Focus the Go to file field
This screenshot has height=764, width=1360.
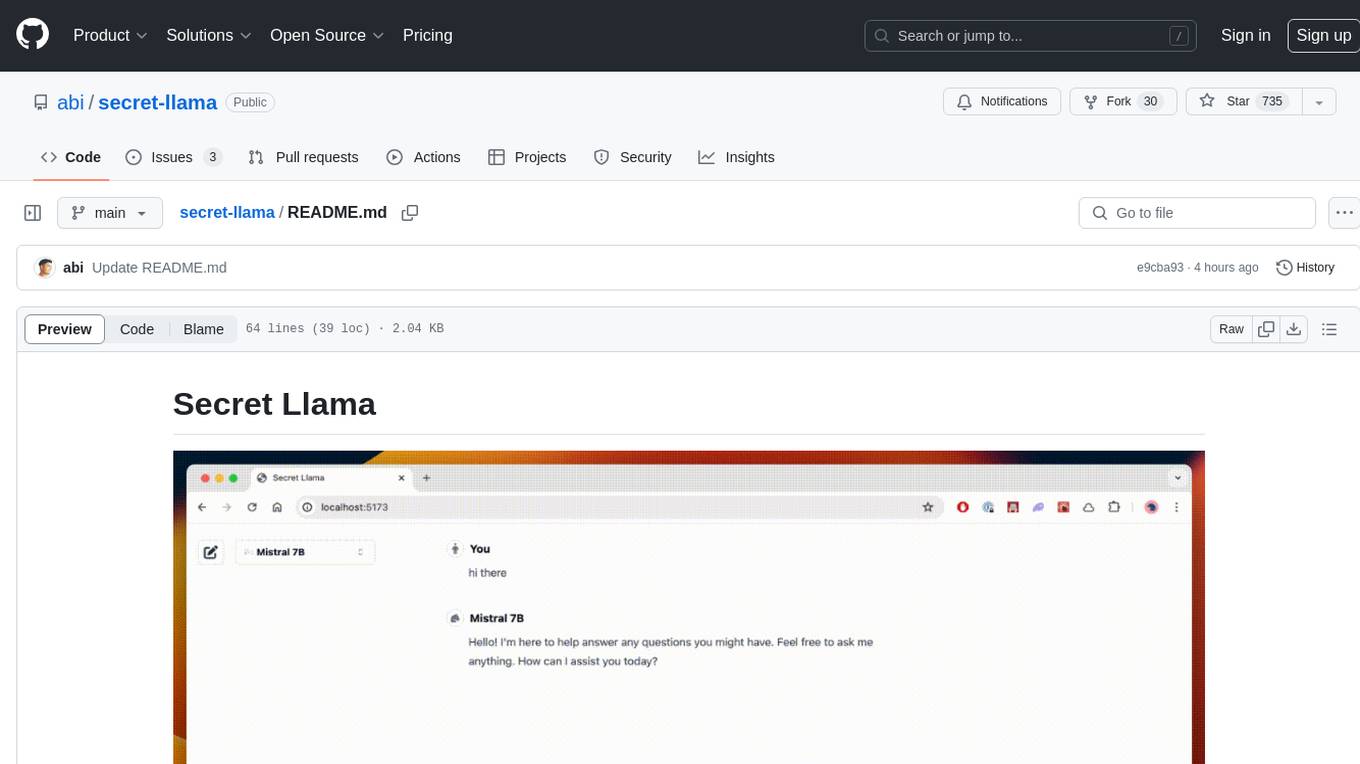(x=1197, y=213)
